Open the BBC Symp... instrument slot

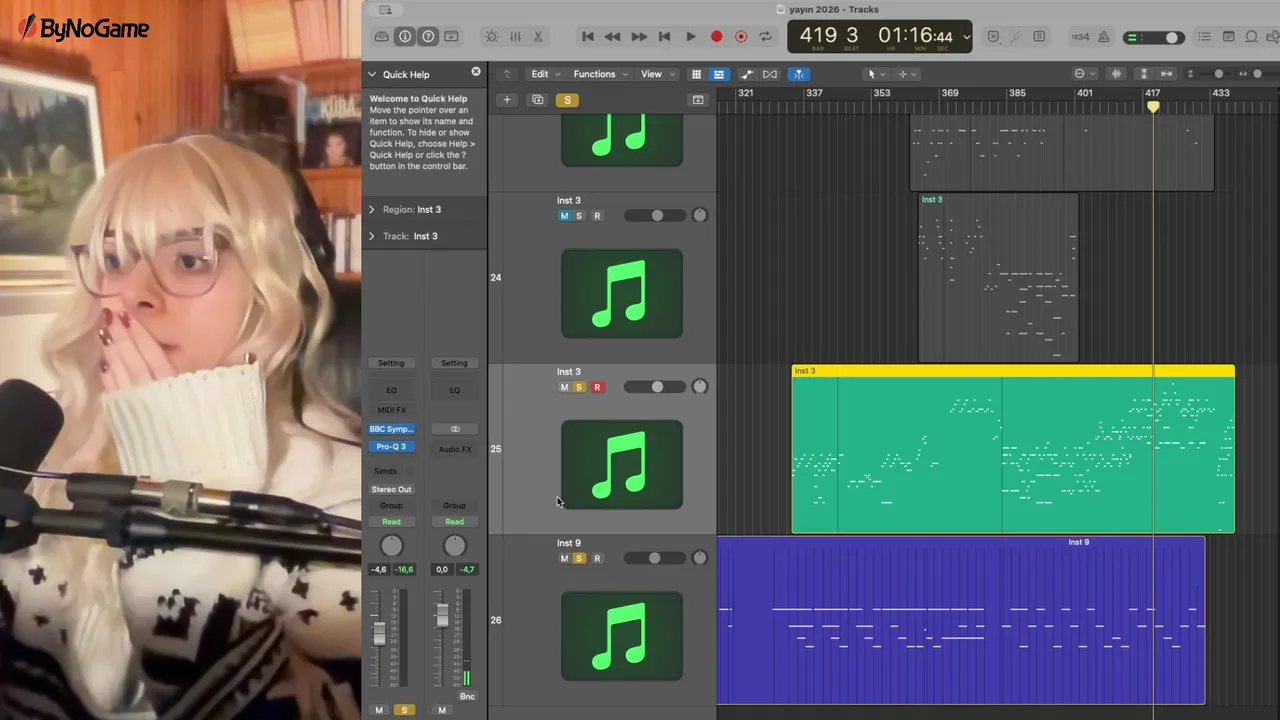pyautogui.click(x=391, y=429)
